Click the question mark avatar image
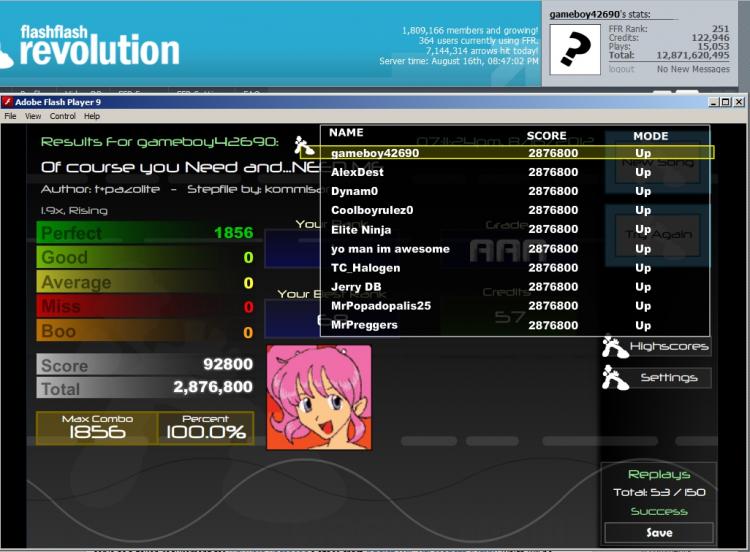Screen dimensions: 750x552 pyautogui.click(x=575, y=50)
